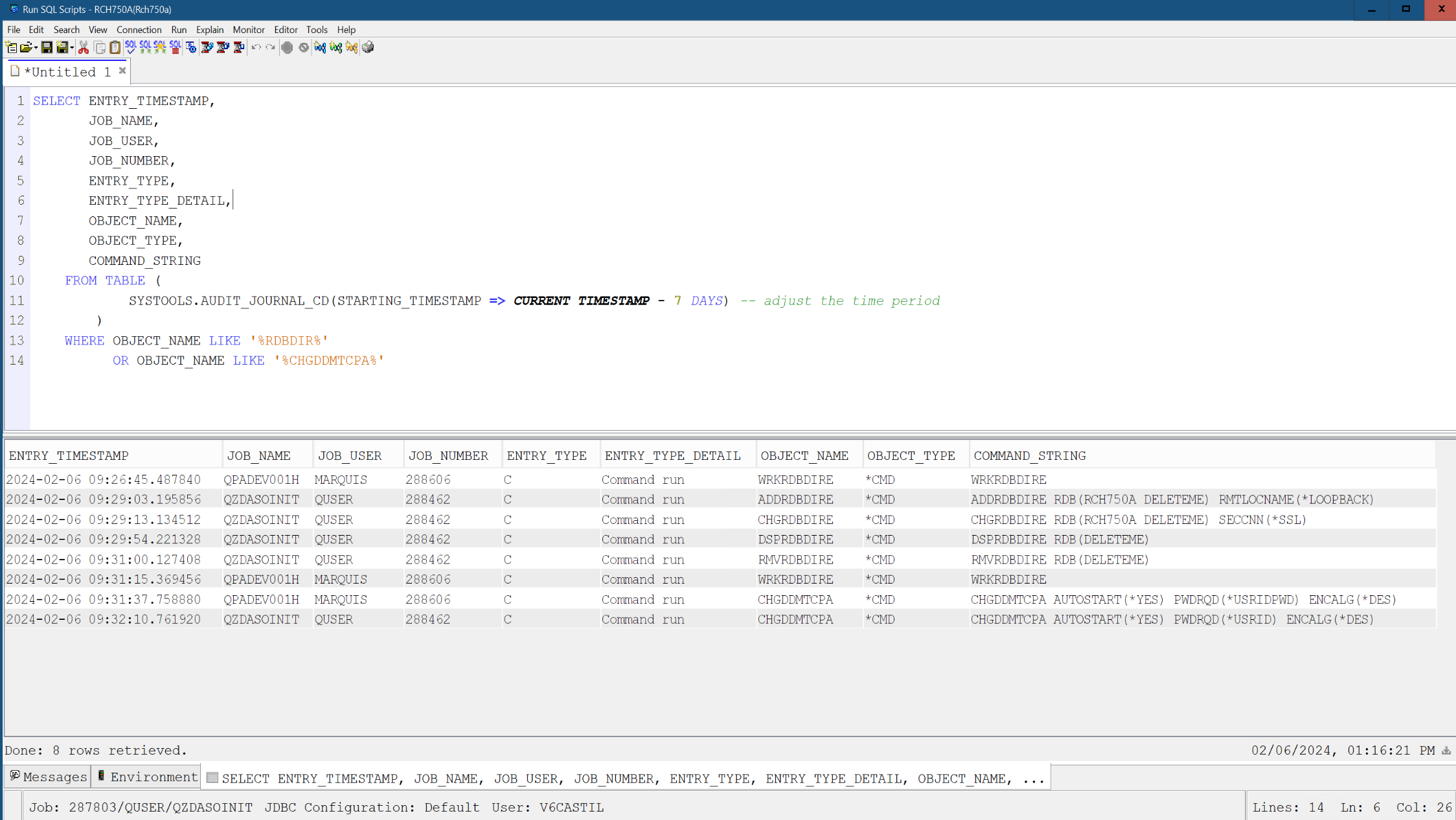Copy the current selection
Viewport: 1456px width, 820px height.
(99, 47)
